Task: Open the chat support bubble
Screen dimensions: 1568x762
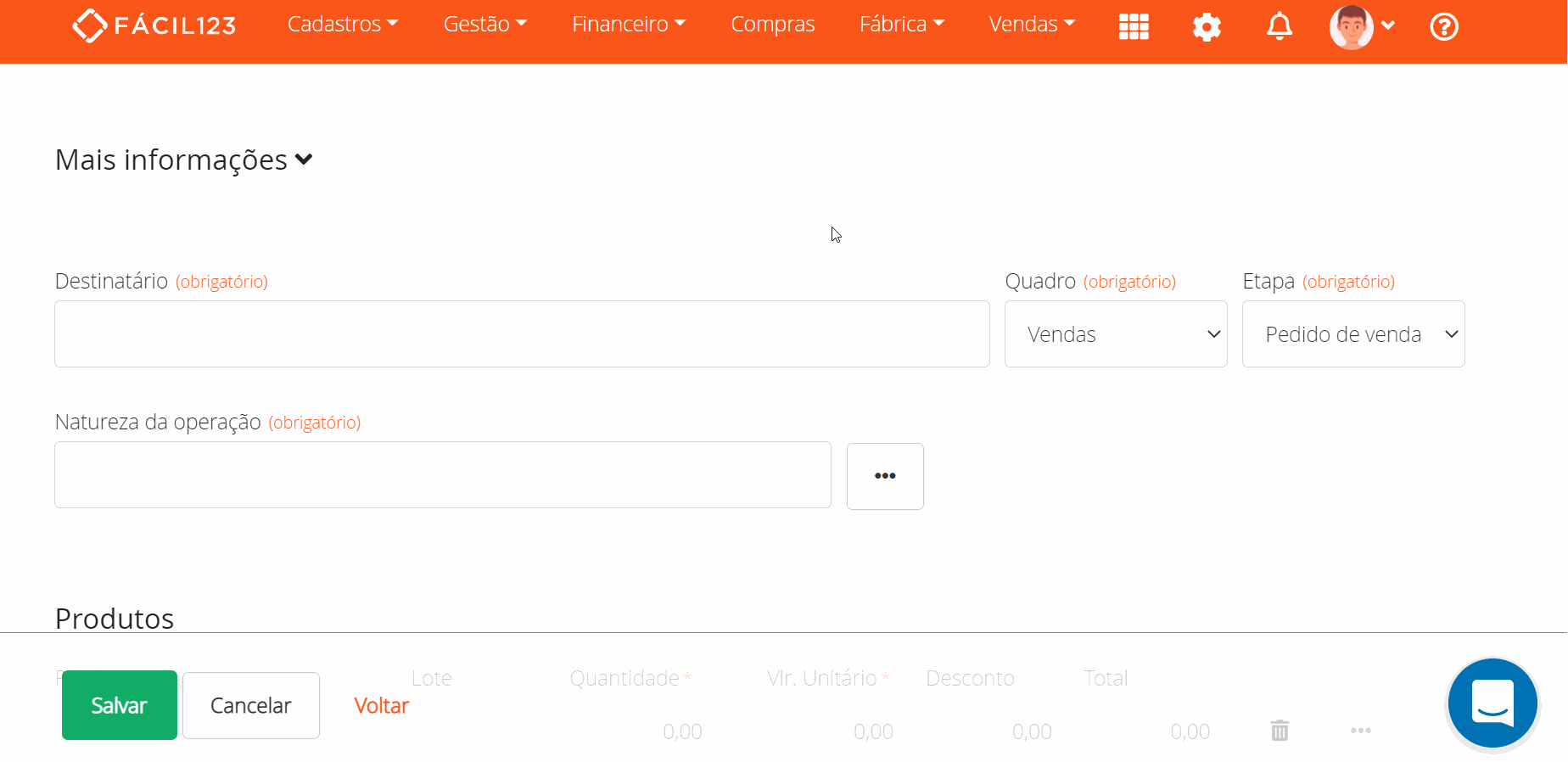Action: 1492,703
